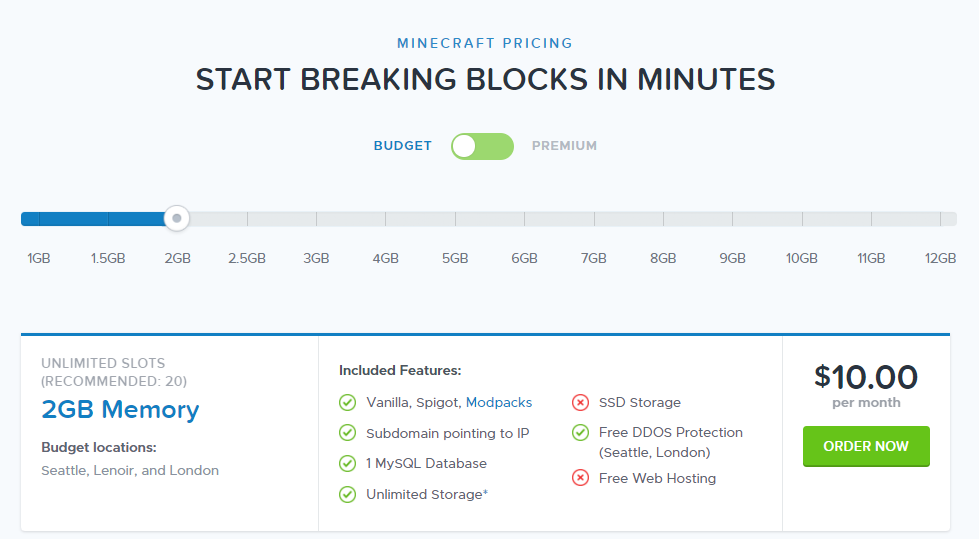This screenshot has height=539, width=979.
Task: Click the 2GB Memory plan heading
Action: 120,409
